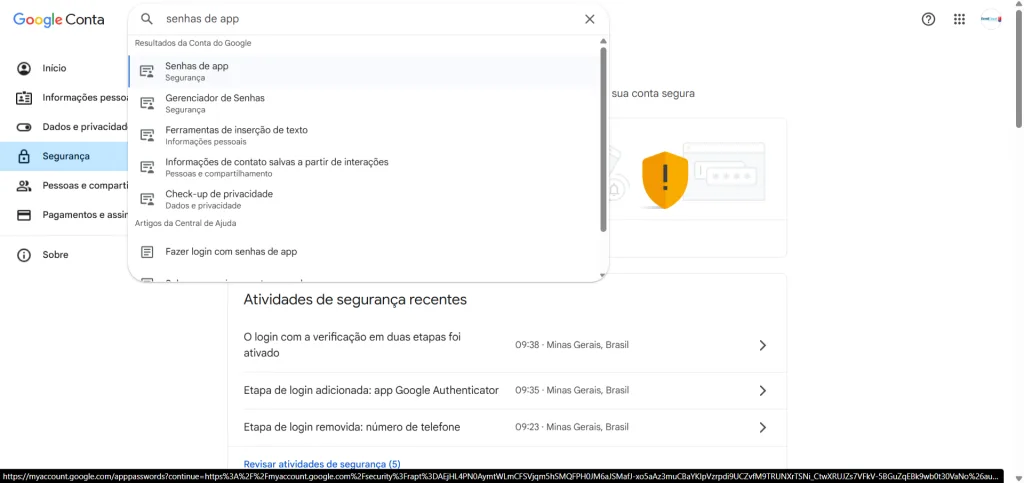Open the Sobre sidebar item

[x=64, y=255]
